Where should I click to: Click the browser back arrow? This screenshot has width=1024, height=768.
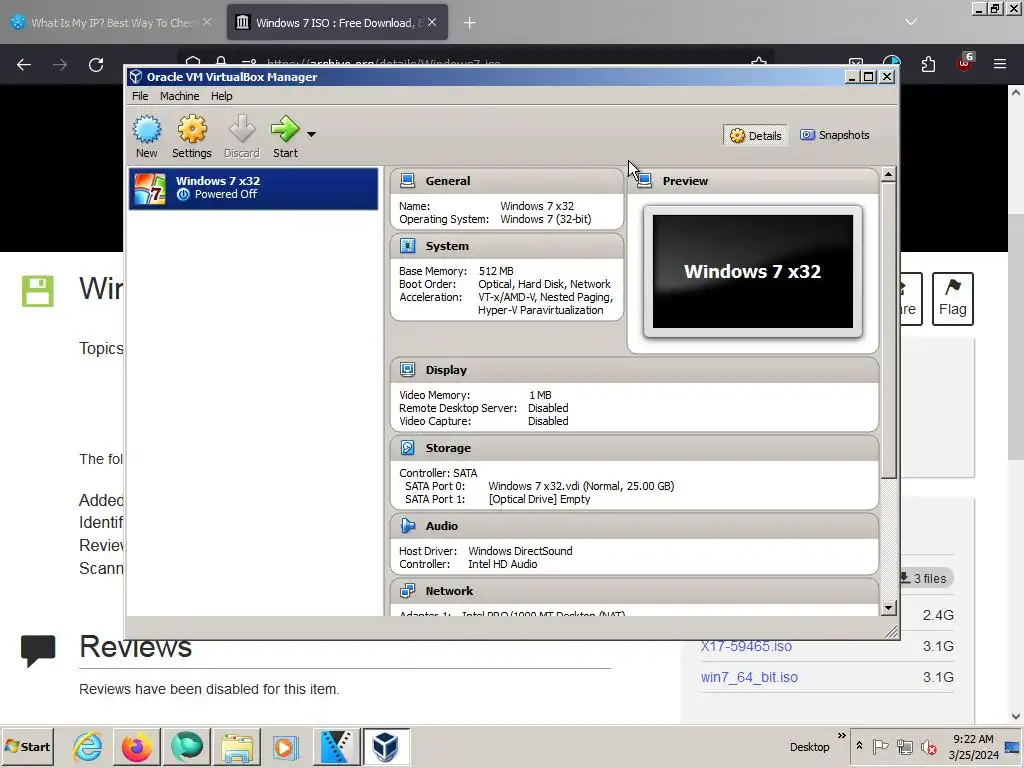24,65
